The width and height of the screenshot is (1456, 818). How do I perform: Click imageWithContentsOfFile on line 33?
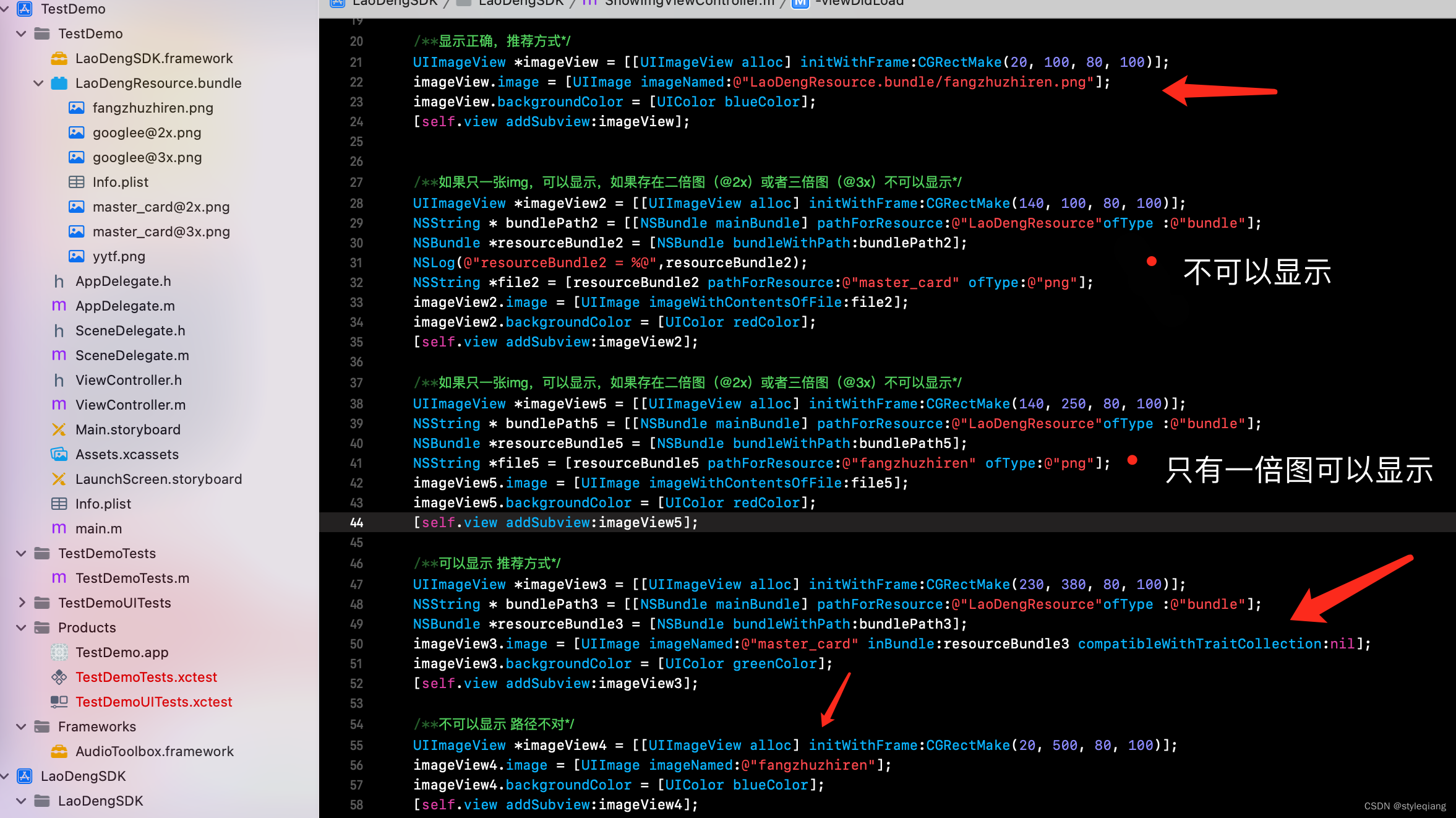click(x=745, y=303)
